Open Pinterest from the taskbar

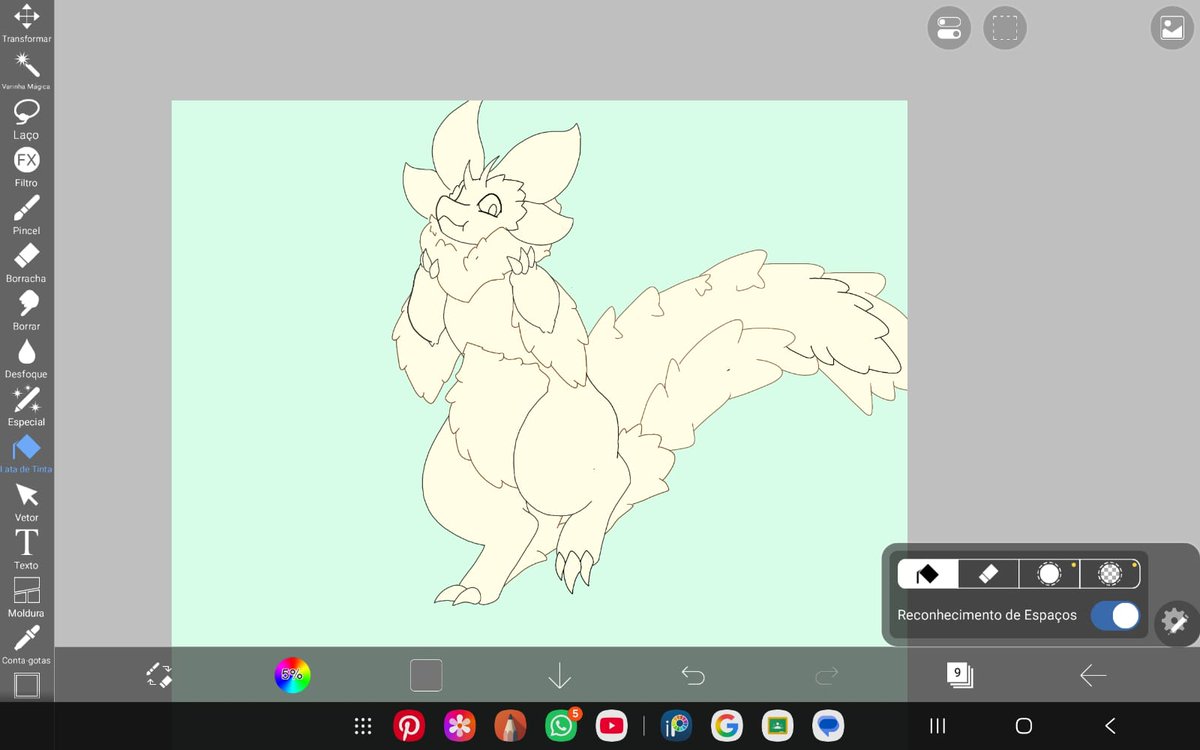408,726
